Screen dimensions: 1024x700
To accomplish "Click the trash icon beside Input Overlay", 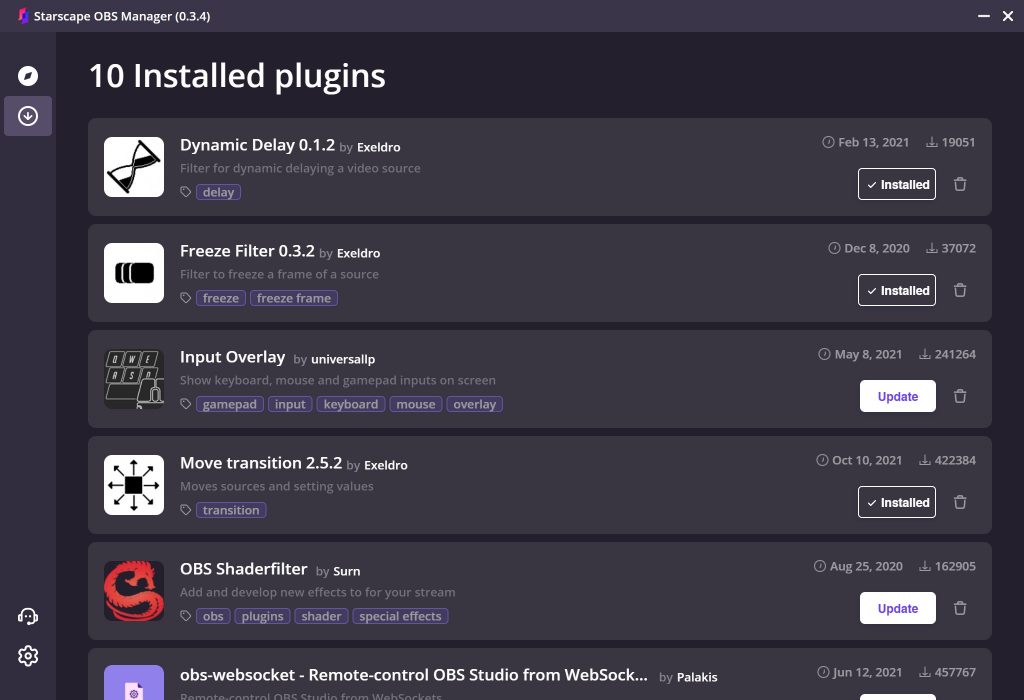I will pos(960,396).
